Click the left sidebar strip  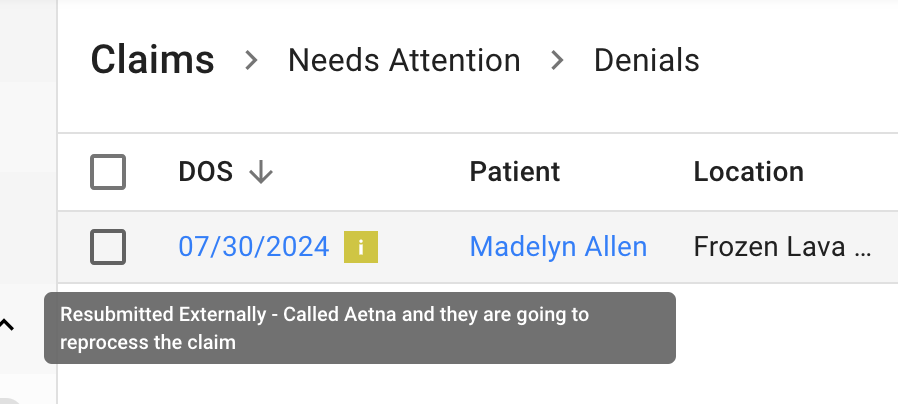click(x=28, y=172)
